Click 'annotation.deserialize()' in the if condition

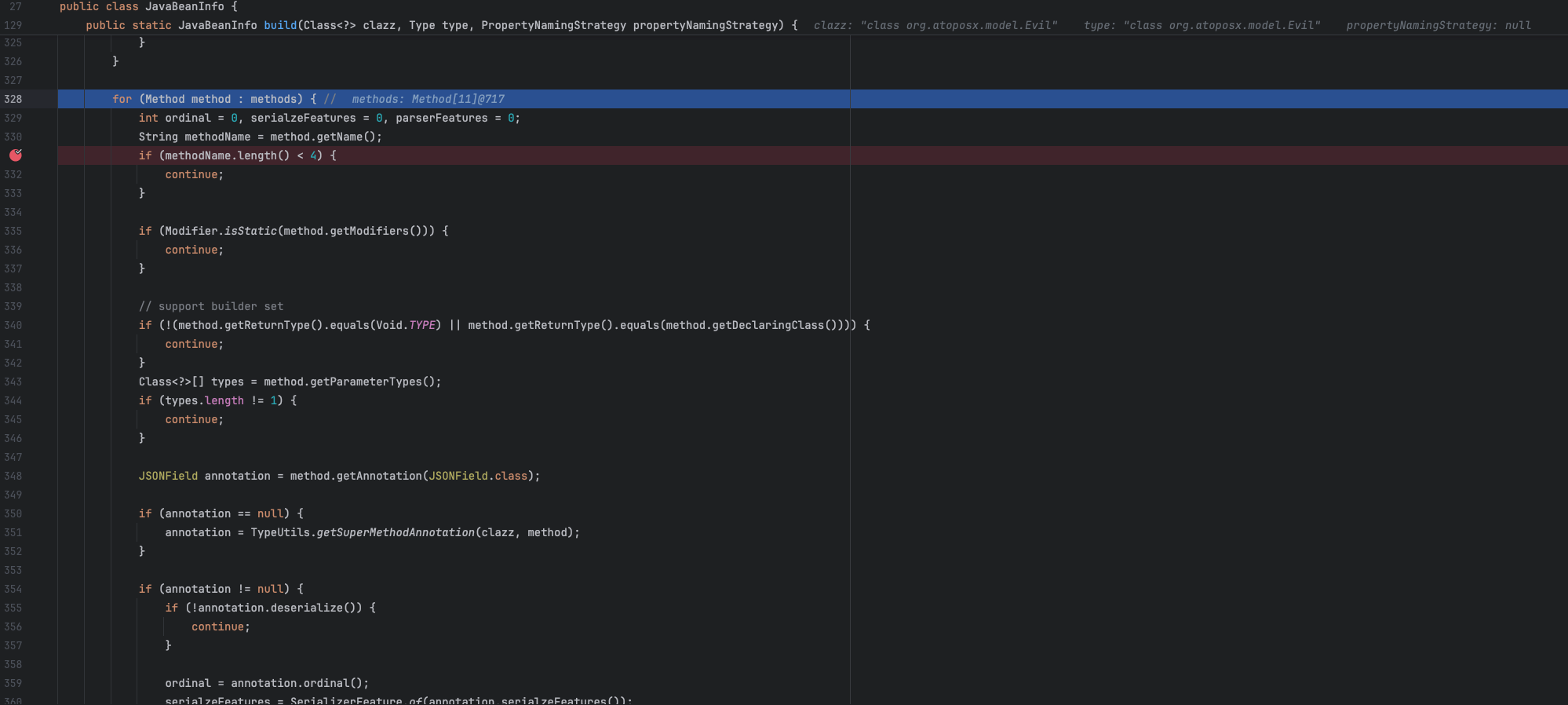pyautogui.click(x=277, y=608)
